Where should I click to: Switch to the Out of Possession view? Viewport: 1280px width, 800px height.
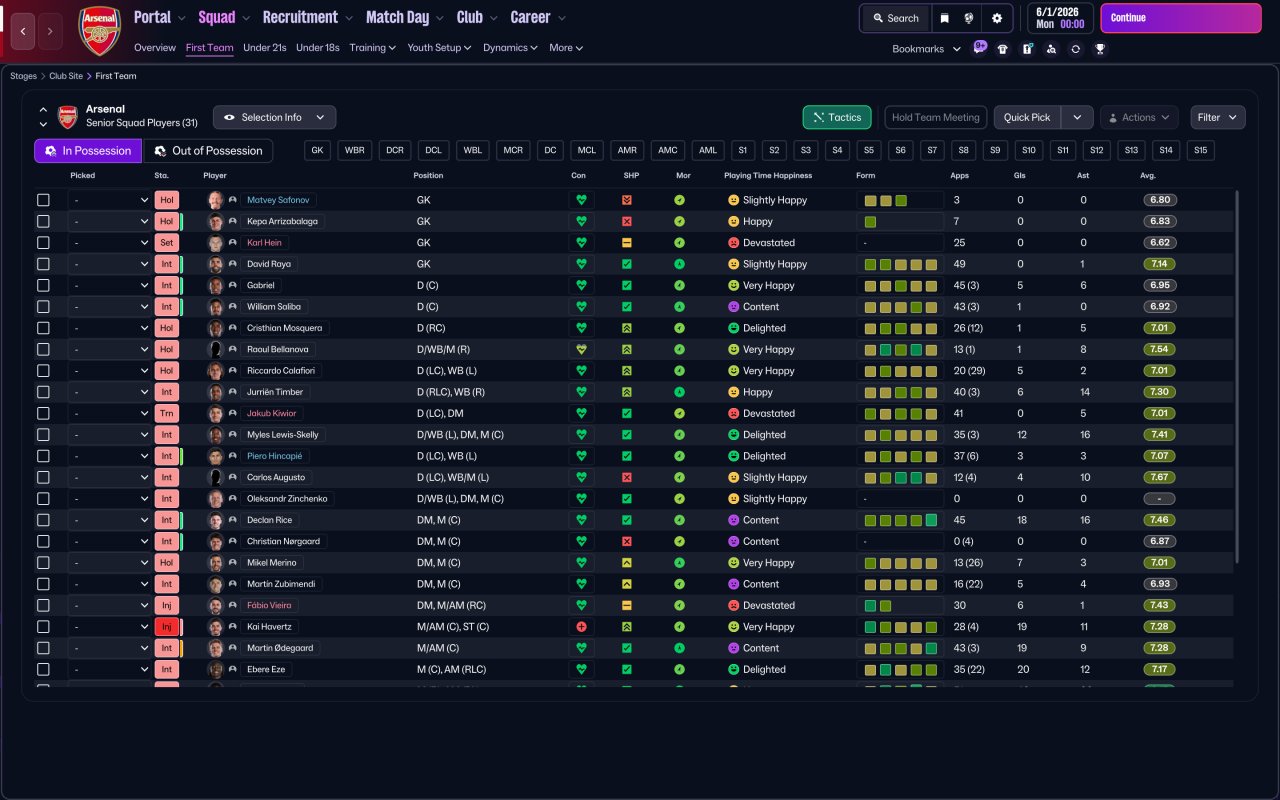tap(208, 151)
